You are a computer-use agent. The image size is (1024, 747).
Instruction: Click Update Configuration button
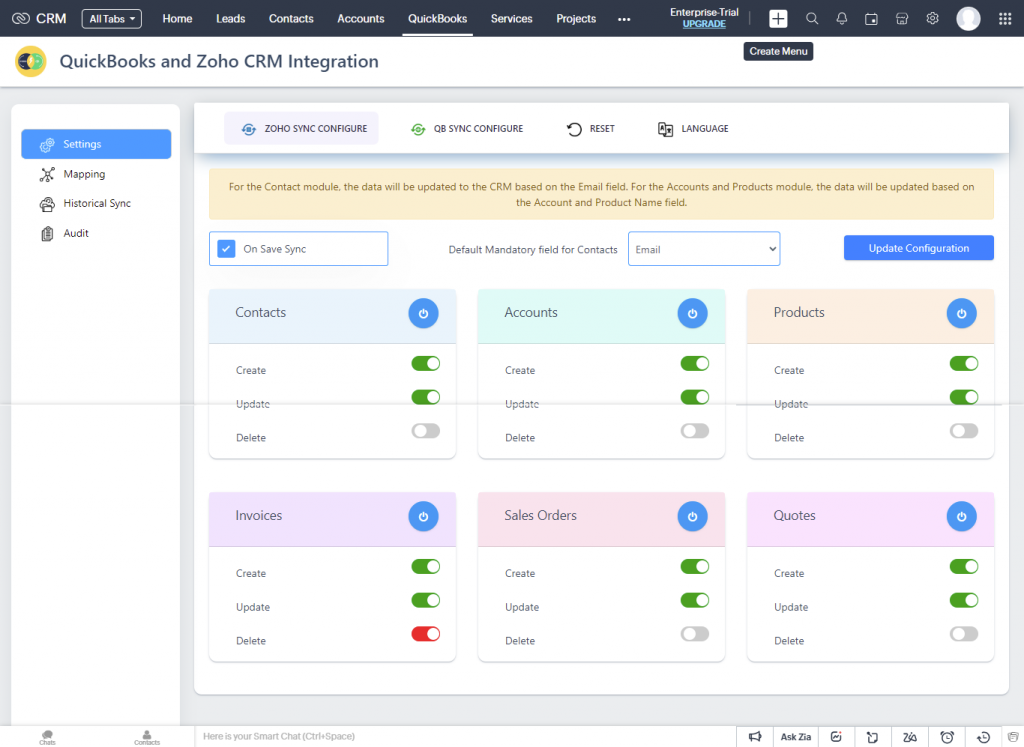(x=918, y=248)
